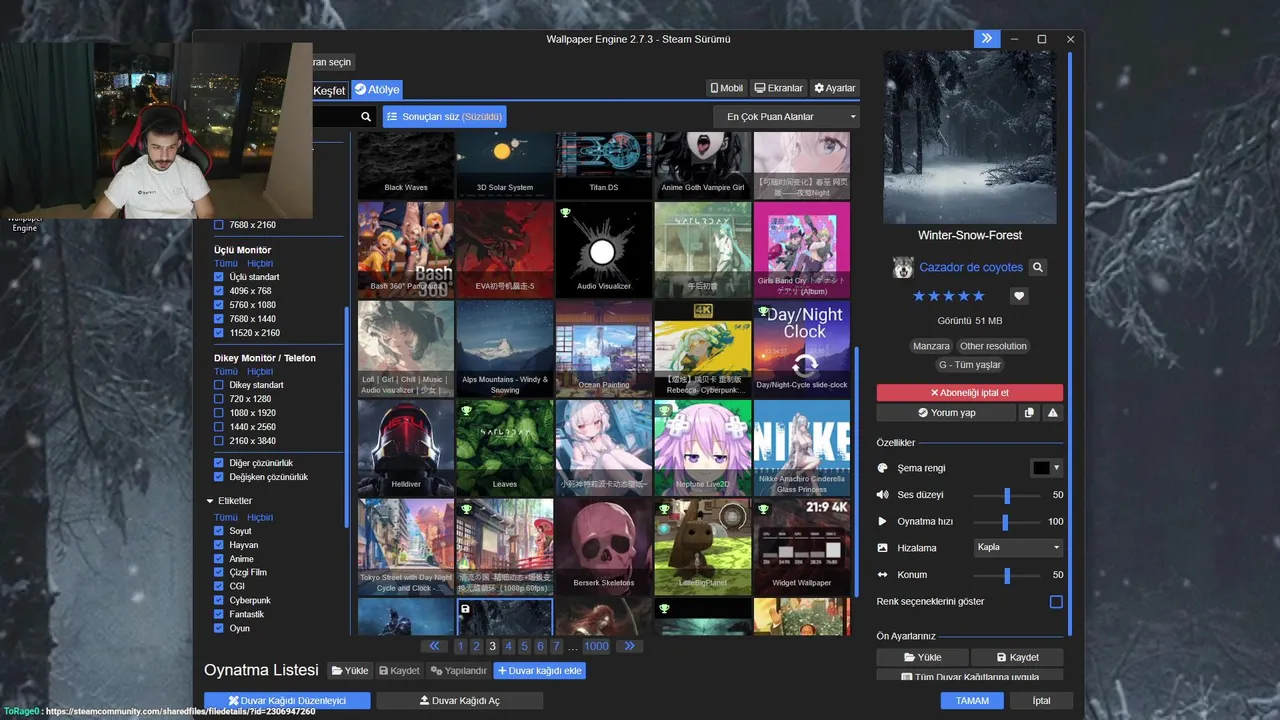Uncheck the Cyberpunk tag checkbox
This screenshot has height=720, width=1280.
click(x=219, y=600)
